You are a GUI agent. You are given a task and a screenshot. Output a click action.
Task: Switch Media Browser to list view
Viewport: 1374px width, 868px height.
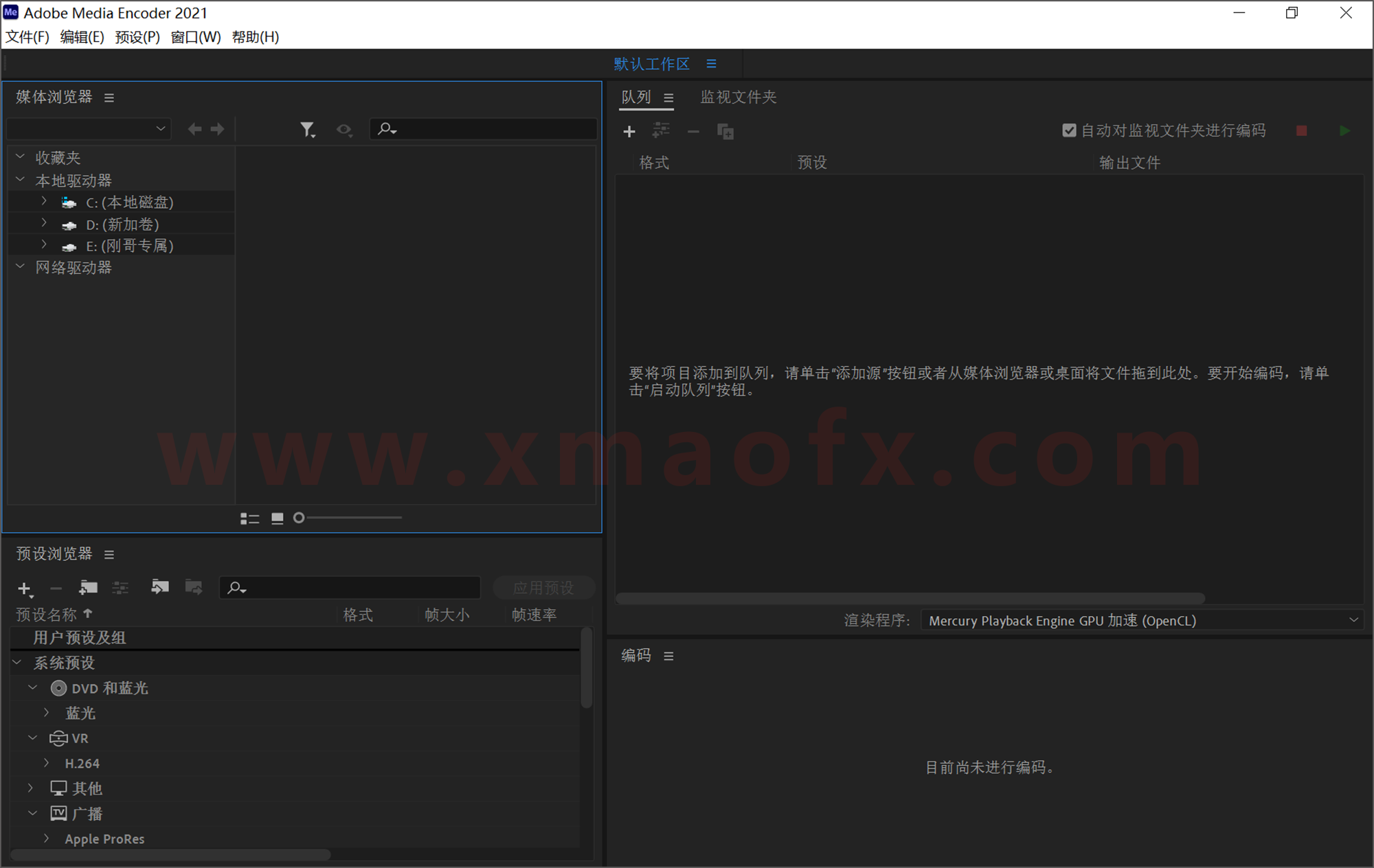click(250, 518)
